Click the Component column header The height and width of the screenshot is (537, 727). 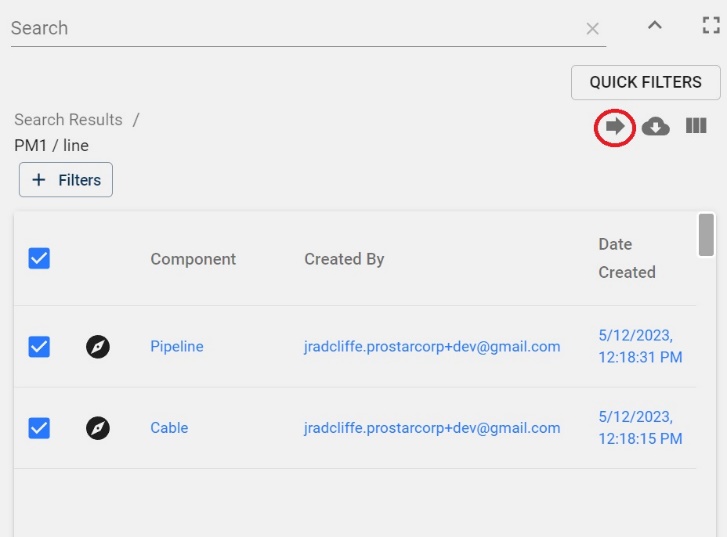pos(193,259)
